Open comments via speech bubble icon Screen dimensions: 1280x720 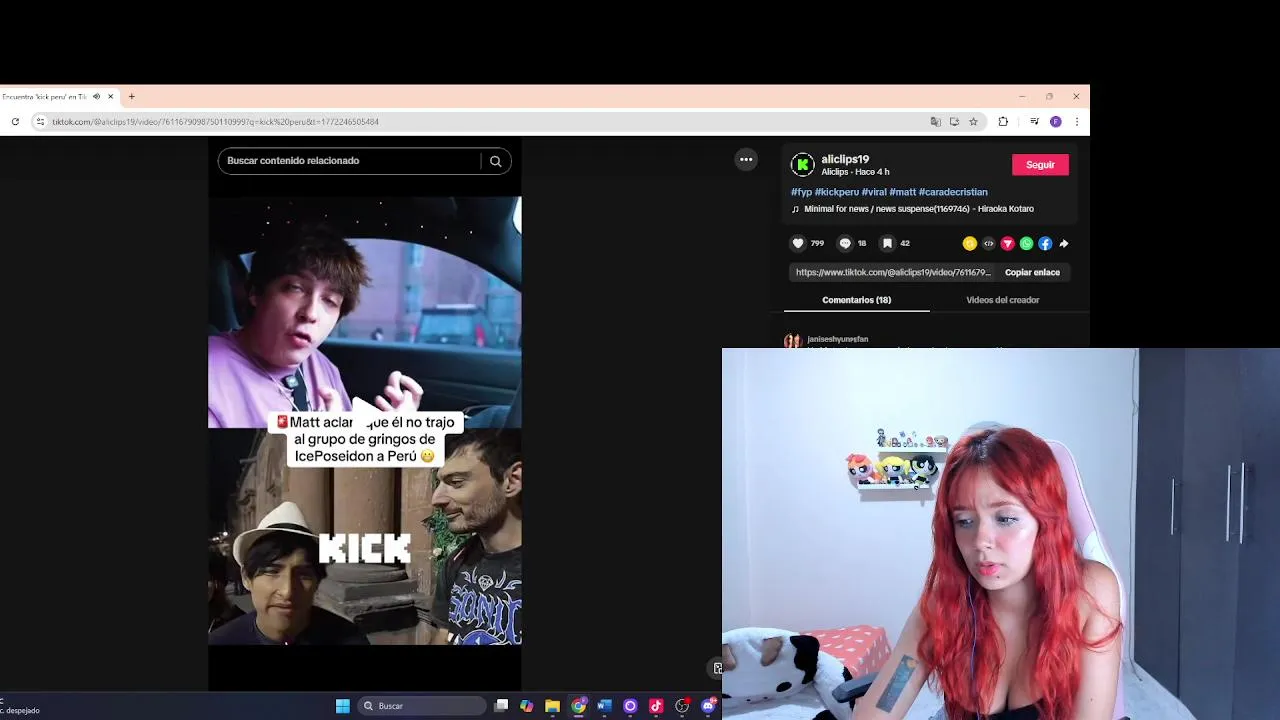(x=845, y=243)
